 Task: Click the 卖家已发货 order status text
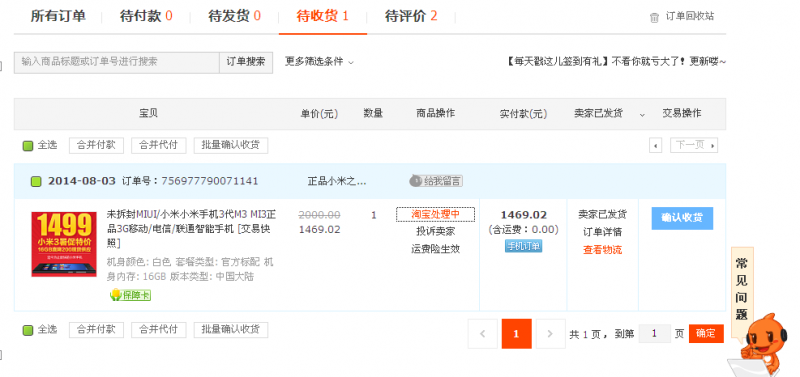(603, 214)
